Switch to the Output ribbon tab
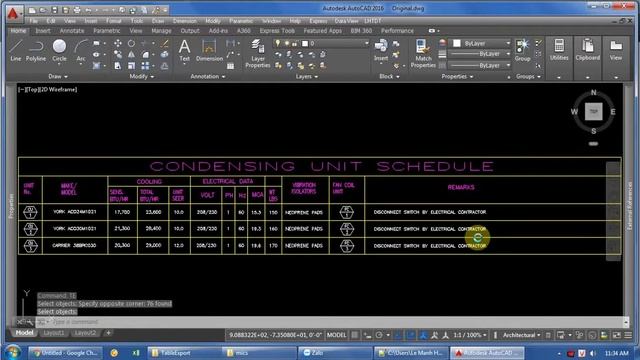Image resolution: width=640 pixels, height=360 pixels. click(190, 31)
